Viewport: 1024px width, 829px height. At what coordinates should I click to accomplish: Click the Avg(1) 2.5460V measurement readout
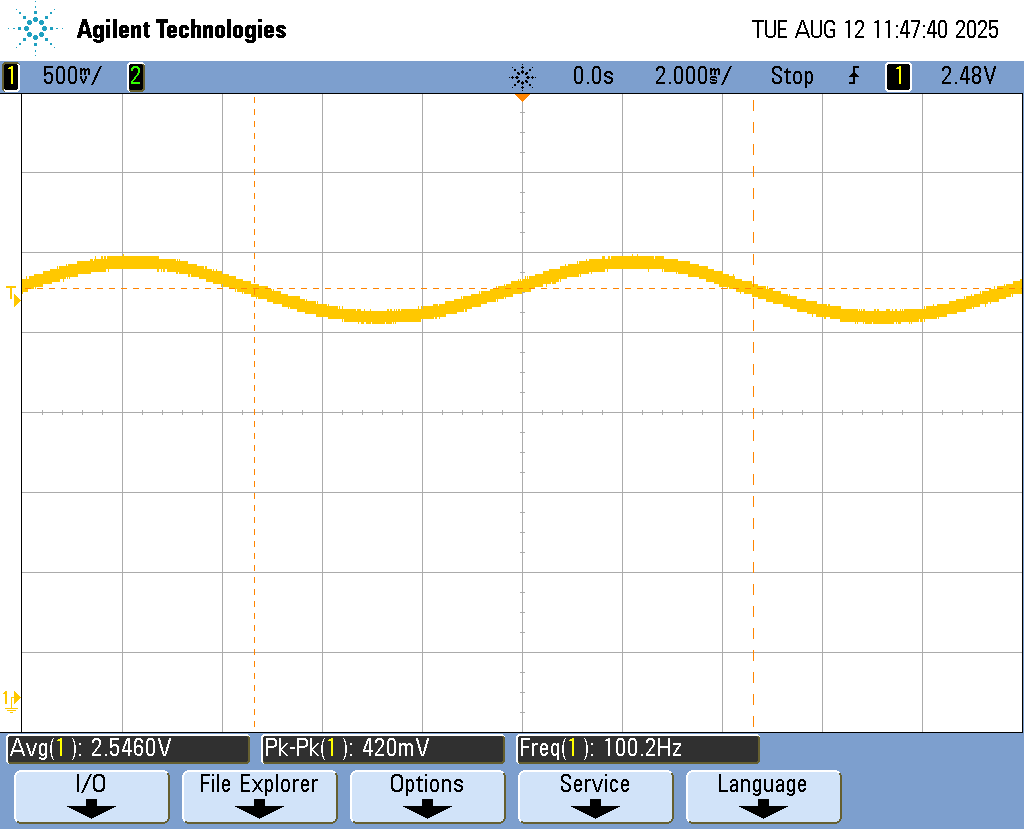pyautogui.click(x=128, y=748)
